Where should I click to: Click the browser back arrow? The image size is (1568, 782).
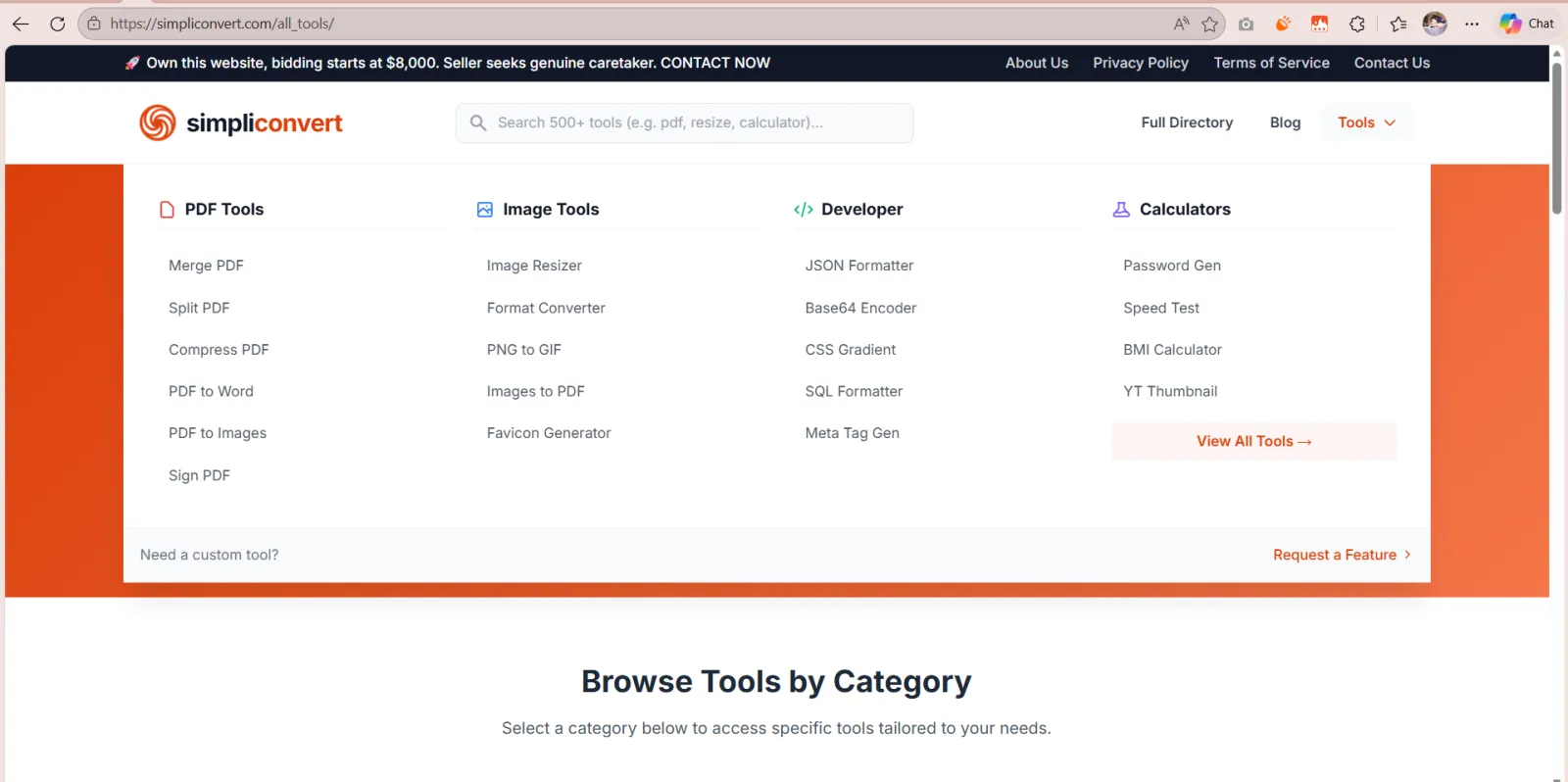point(21,24)
